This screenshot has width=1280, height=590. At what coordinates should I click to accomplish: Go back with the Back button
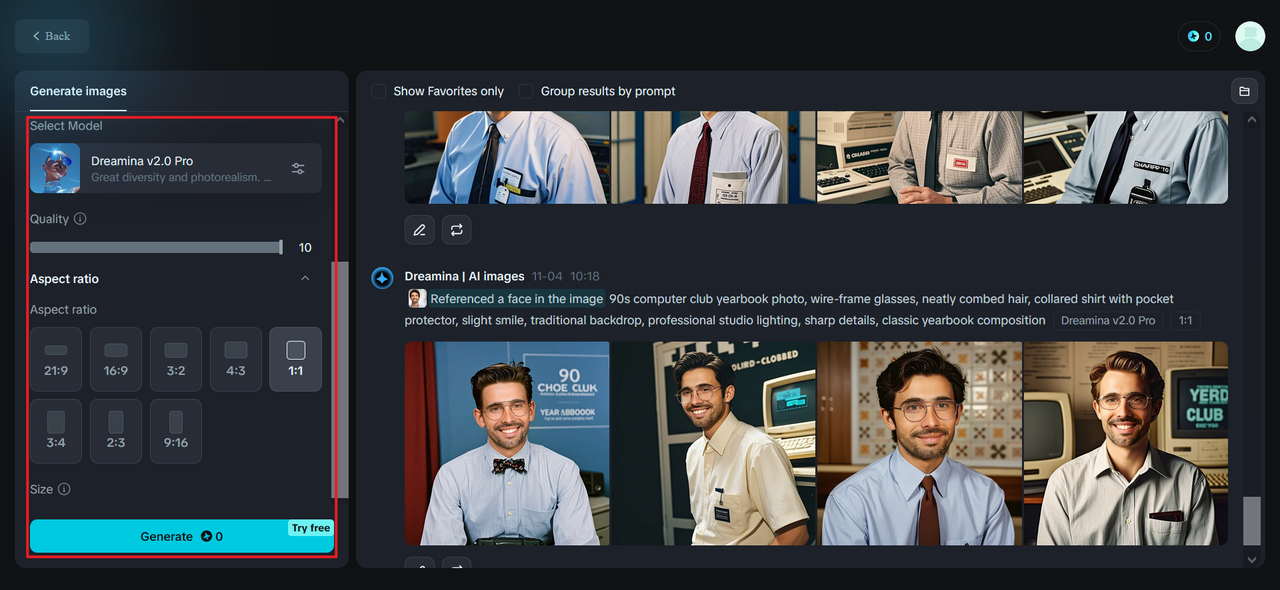click(52, 36)
